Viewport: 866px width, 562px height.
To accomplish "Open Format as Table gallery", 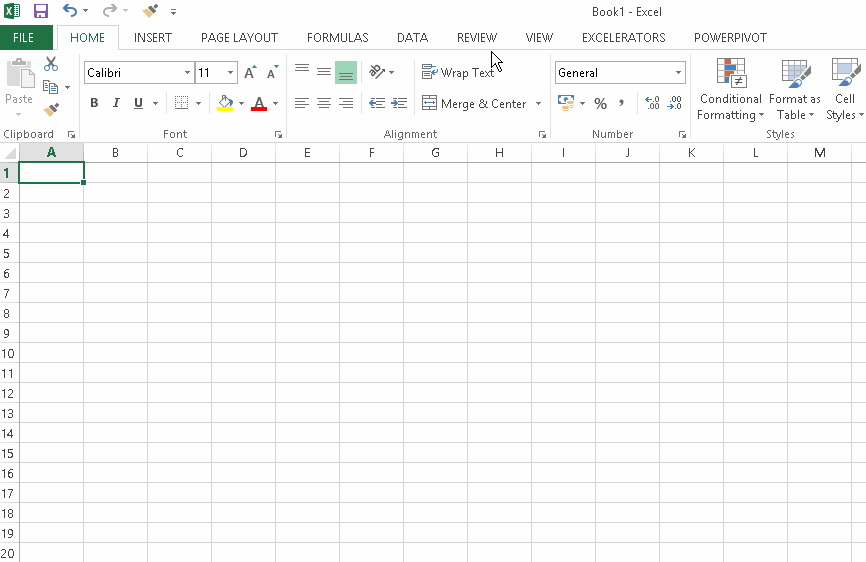I will click(x=795, y=89).
